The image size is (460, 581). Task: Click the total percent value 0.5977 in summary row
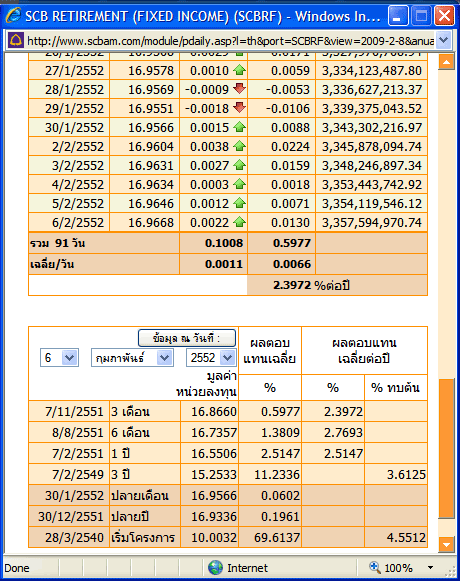tap(292, 243)
